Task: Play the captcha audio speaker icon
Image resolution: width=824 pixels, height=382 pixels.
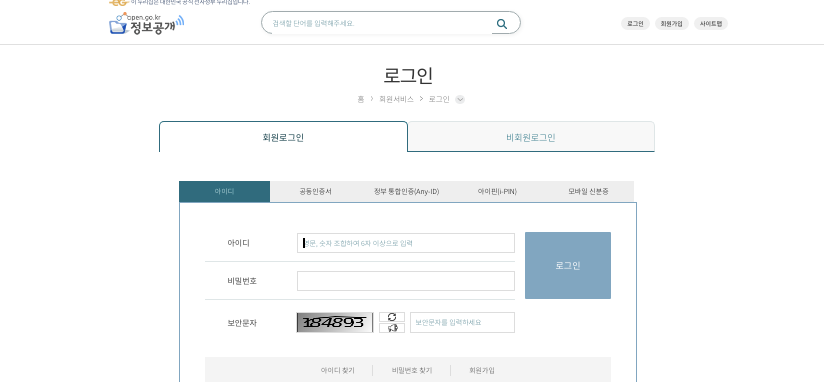Action: [392, 328]
